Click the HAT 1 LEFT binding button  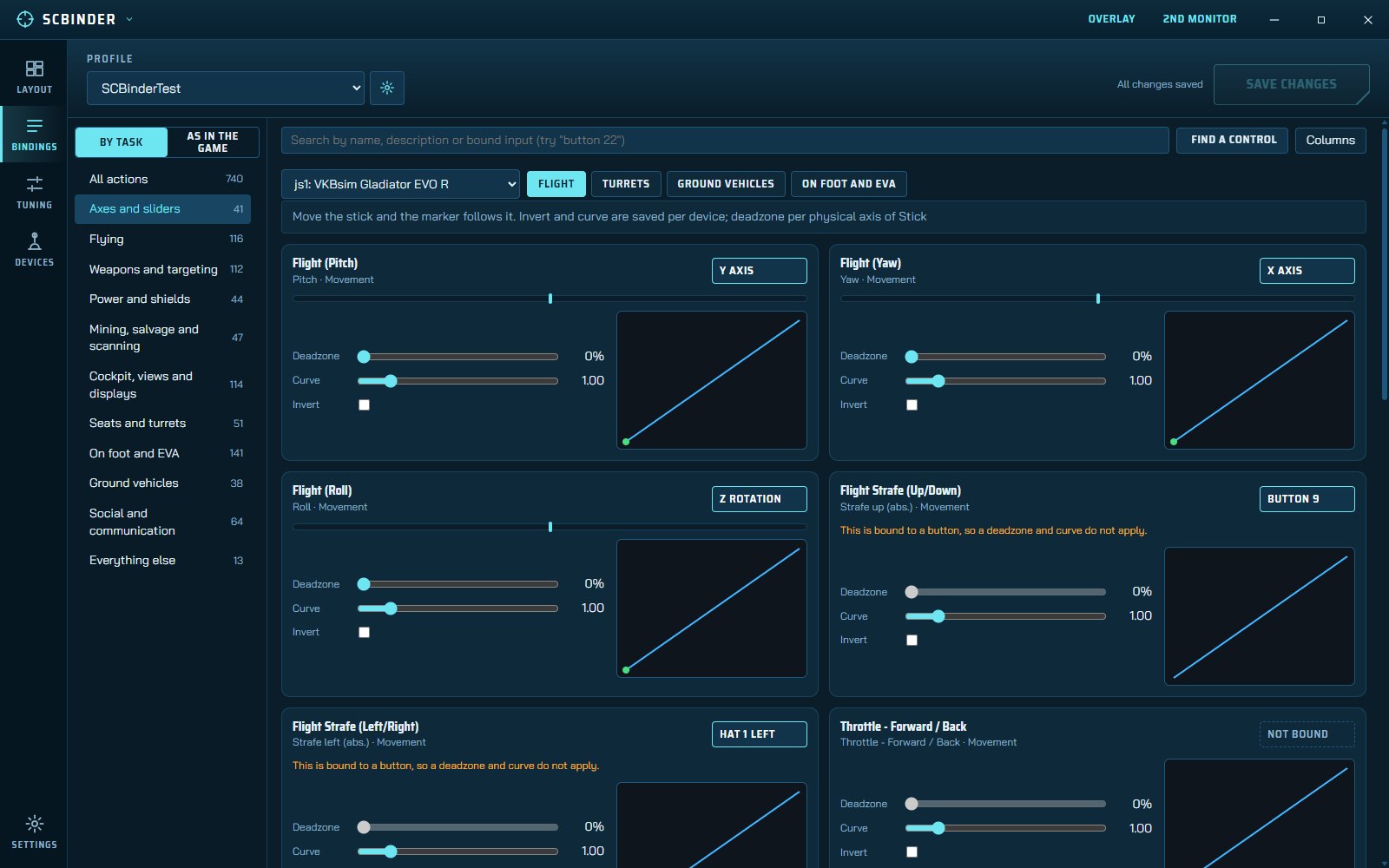(x=759, y=734)
